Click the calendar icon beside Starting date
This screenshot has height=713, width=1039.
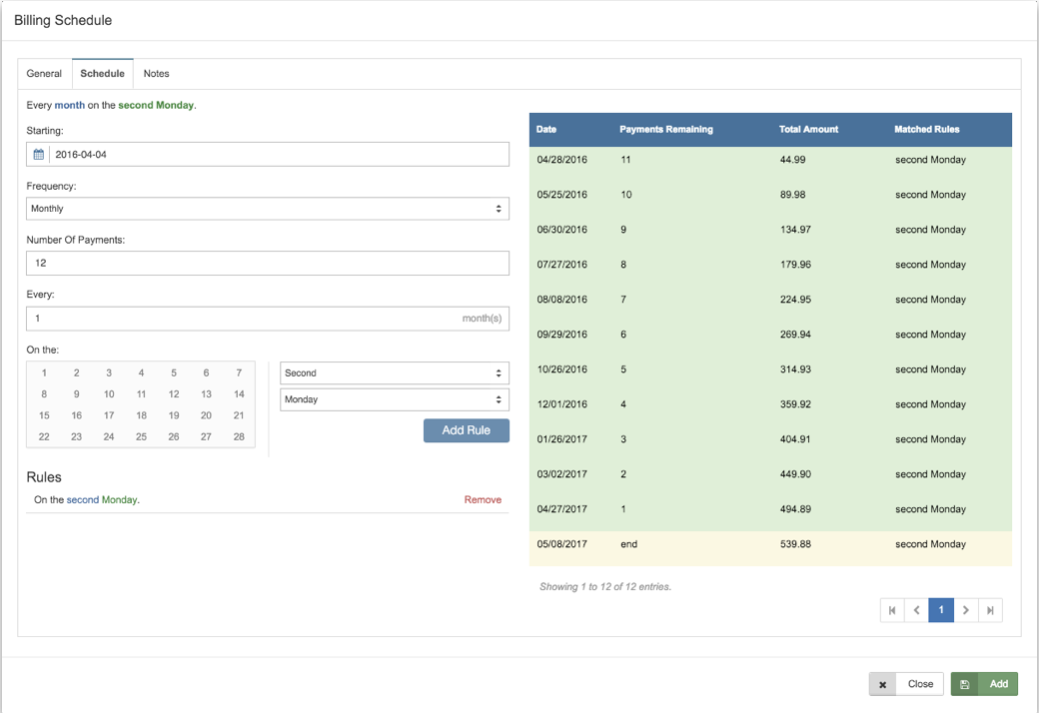pyautogui.click(x=39, y=154)
